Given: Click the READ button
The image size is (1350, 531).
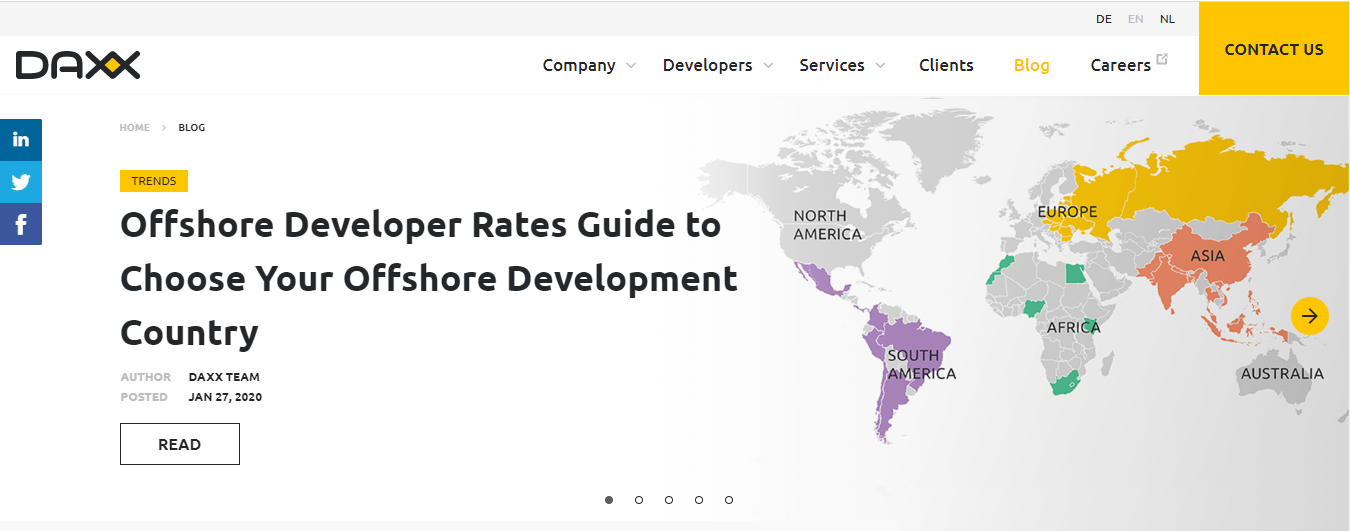Looking at the screenshot, I should pyautogui.click(x=180, y=444).
